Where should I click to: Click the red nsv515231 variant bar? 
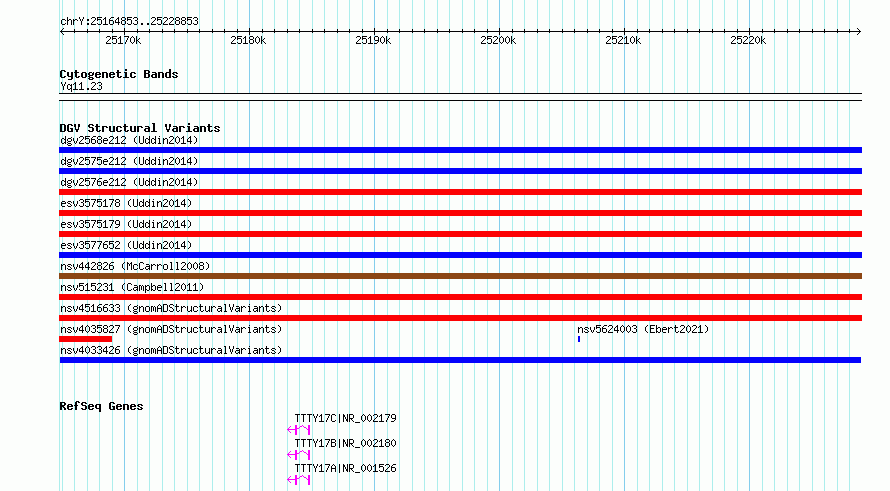pyautogui.click(x=460, y=297)
